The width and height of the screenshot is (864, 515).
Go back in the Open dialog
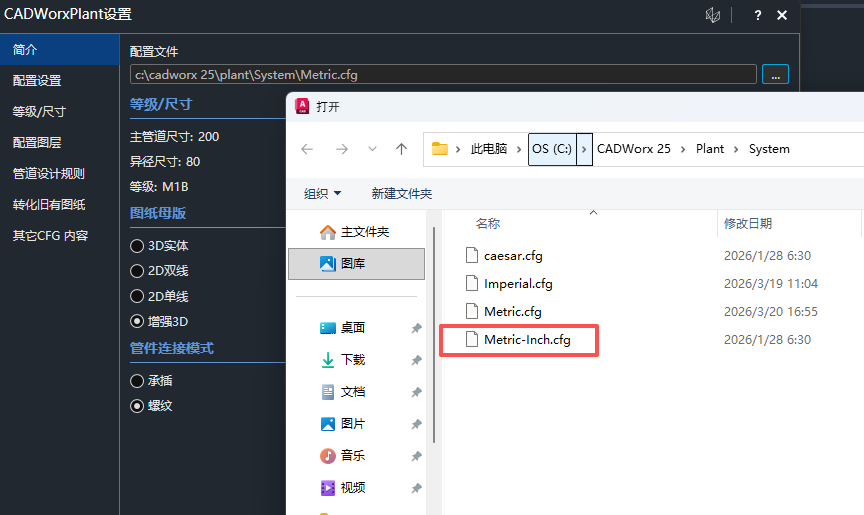click(x=307, y=149)
